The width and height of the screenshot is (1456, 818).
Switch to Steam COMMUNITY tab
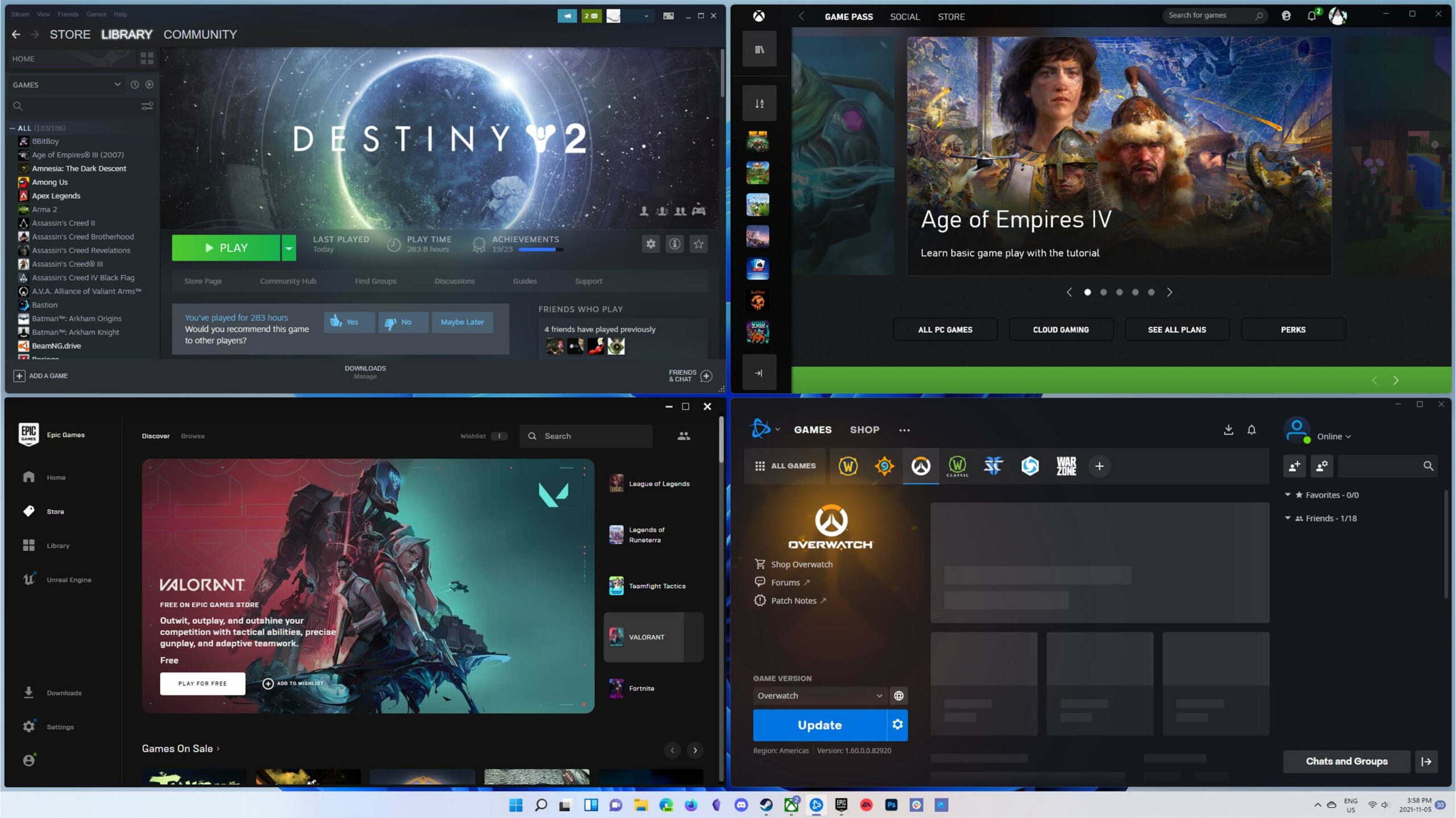pyautogui.click(x=200, y=34)
